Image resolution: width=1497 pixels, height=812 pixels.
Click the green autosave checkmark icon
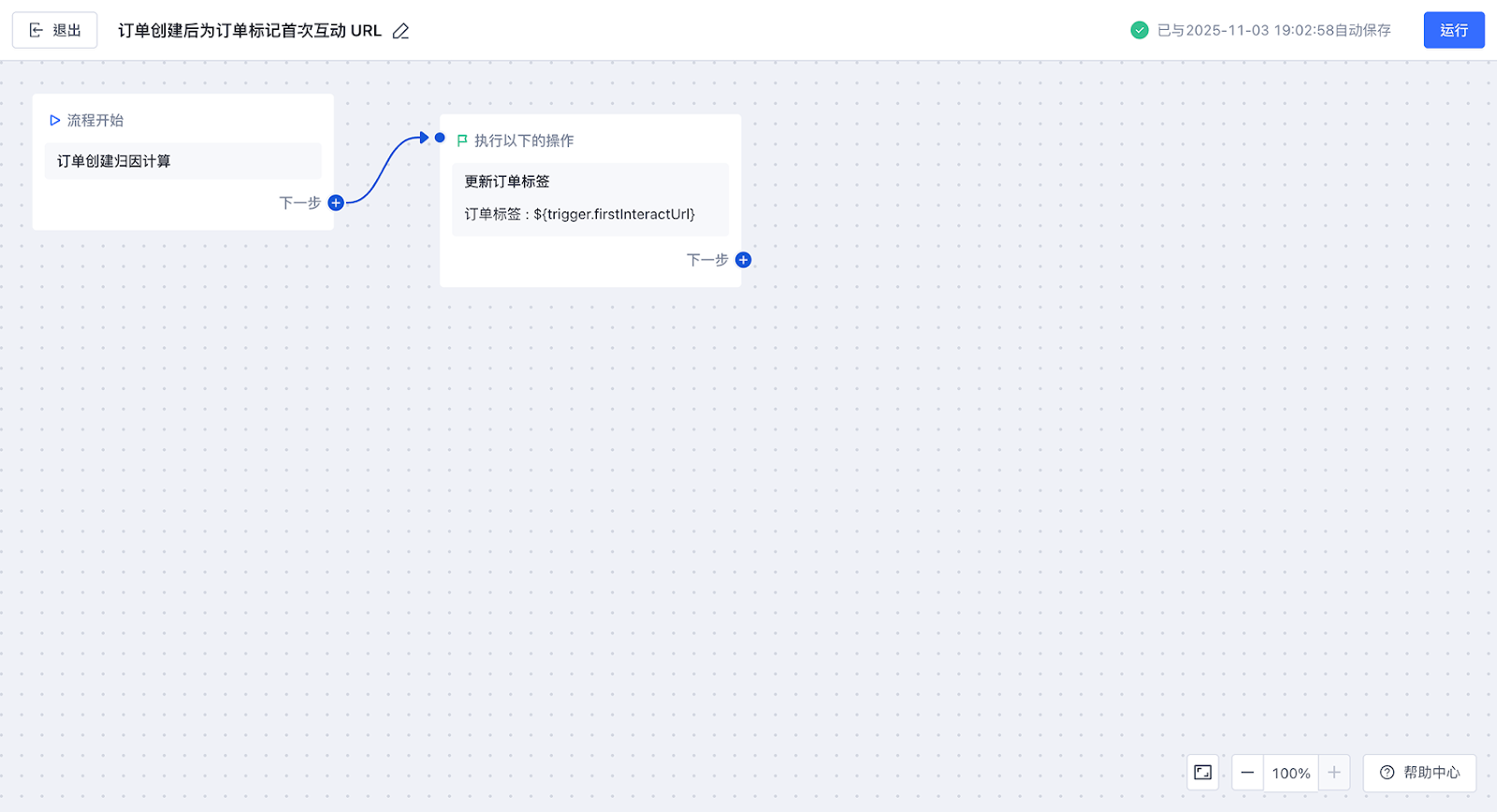pyautogui.click(x=1140, y=30)
